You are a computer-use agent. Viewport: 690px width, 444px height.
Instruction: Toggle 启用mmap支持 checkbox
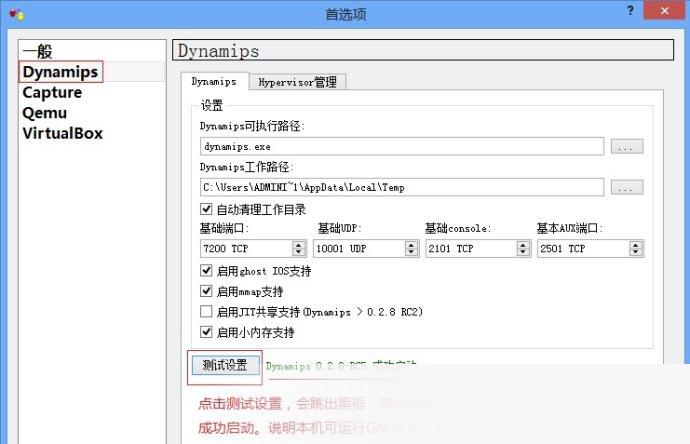tap(206, 291)
